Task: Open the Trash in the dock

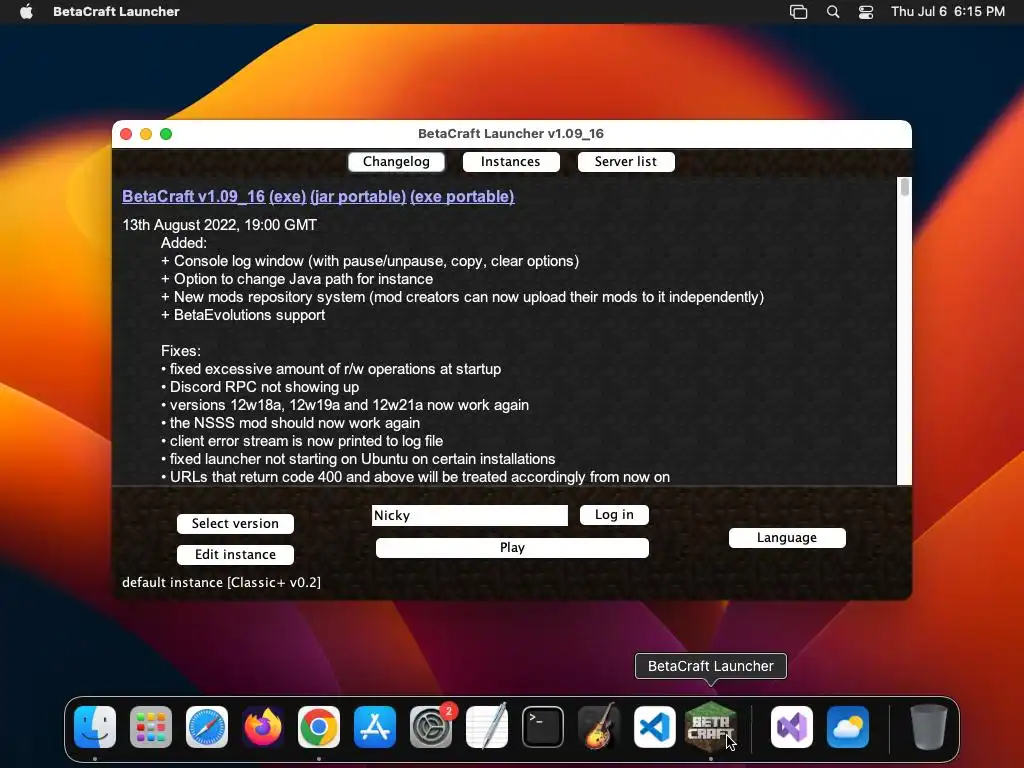Action: (929, 727)
